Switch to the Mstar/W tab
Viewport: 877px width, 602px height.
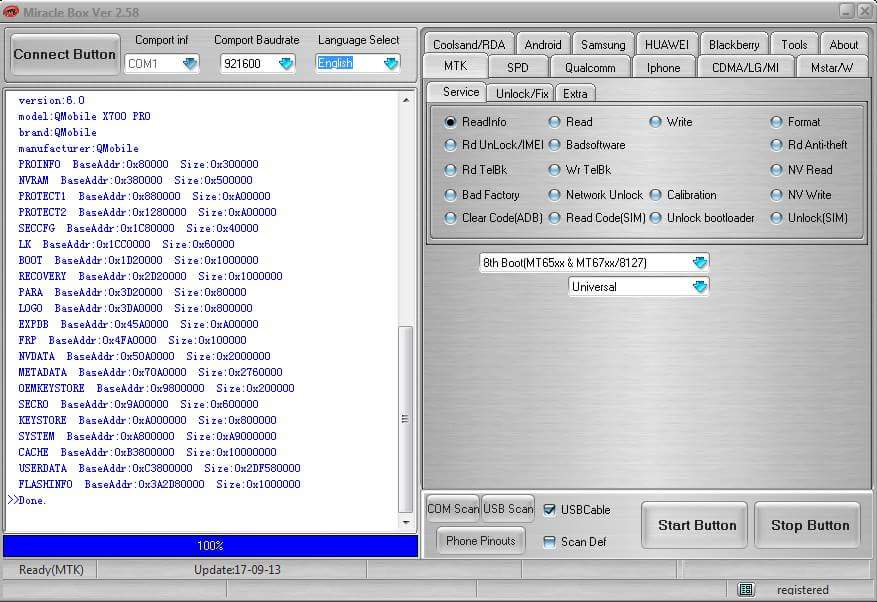(832, 68)
